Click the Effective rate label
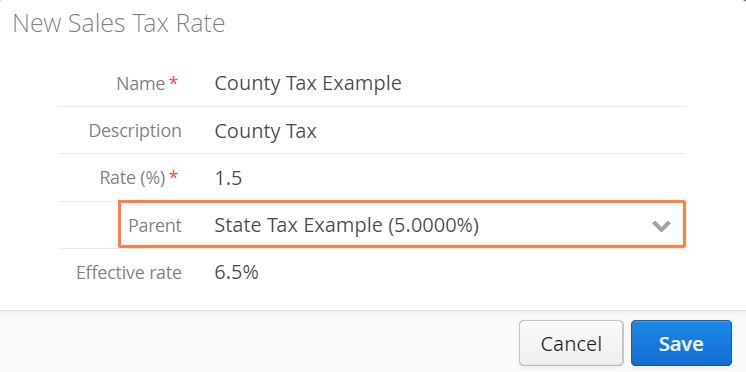The width and height of the screenshot is (746, 372). [x=129, y=273]
